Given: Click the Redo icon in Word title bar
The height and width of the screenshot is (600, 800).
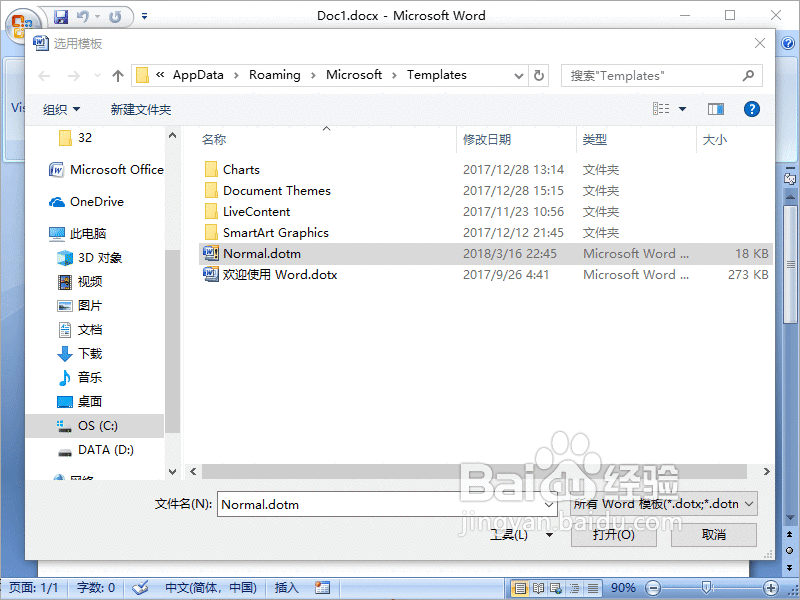Looking at the screenshot, I should coord(115,17).
